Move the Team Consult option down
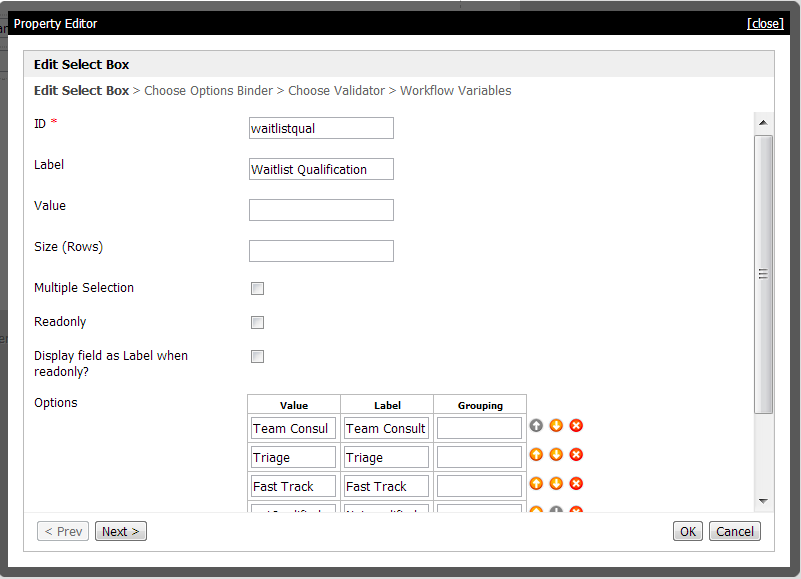The image size is (801, 579). tap(556, 426)
